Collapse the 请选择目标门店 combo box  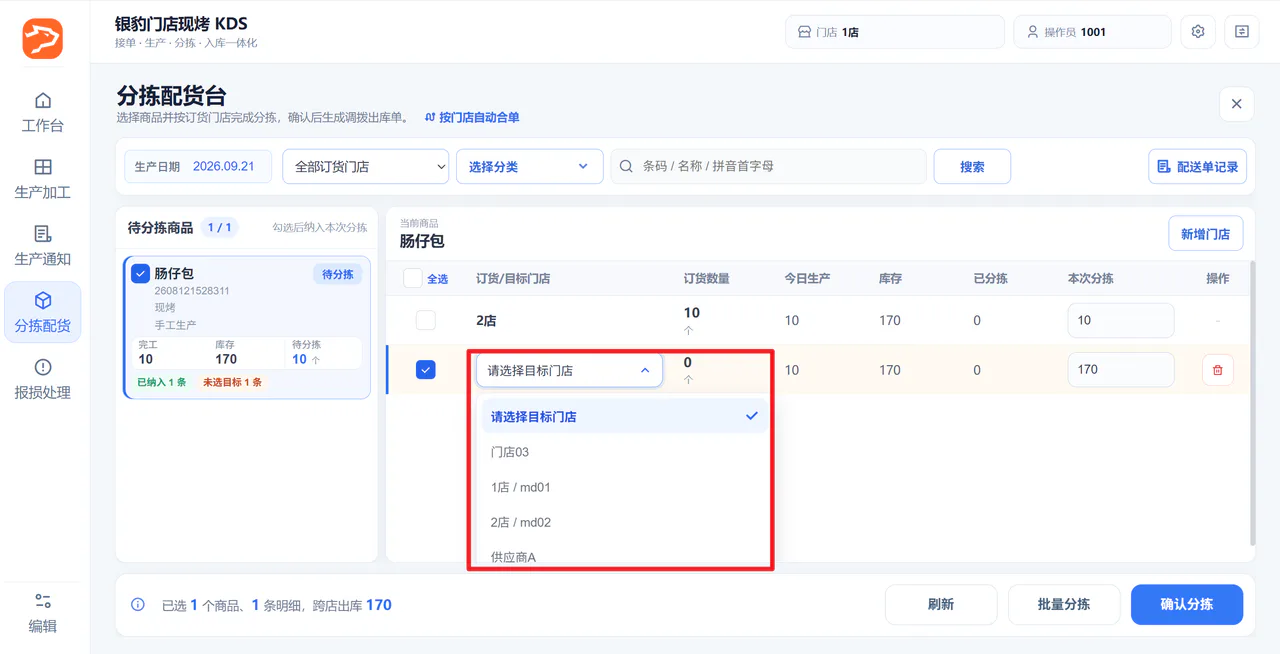pyautogui.click(x=569, y=370)
